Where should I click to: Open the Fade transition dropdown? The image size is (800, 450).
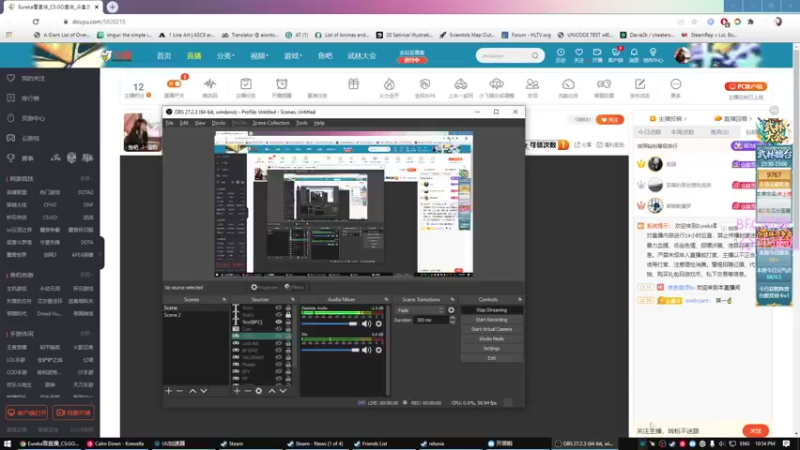coord(419,310)
